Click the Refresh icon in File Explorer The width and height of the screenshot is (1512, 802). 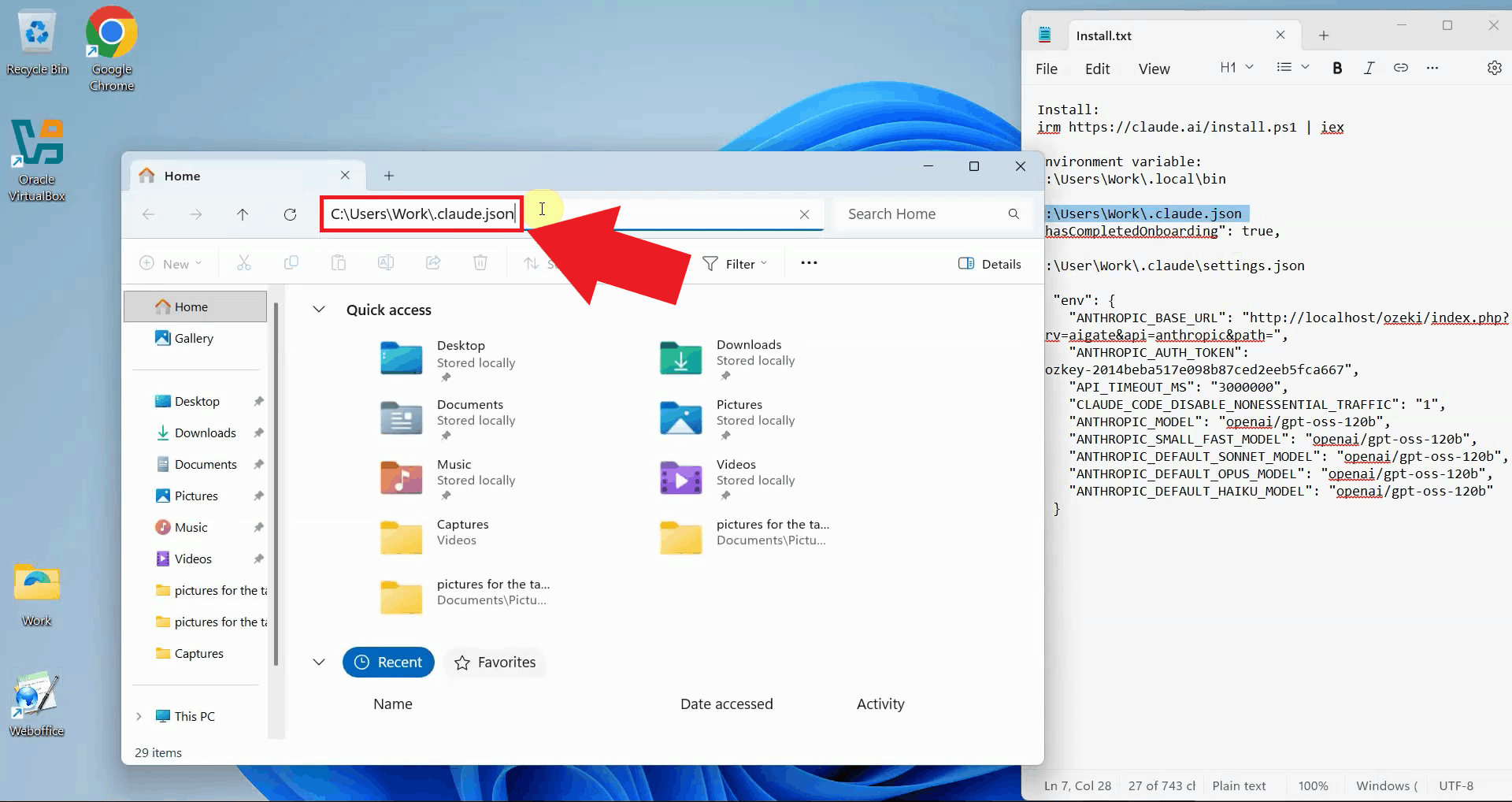[290, 214]
